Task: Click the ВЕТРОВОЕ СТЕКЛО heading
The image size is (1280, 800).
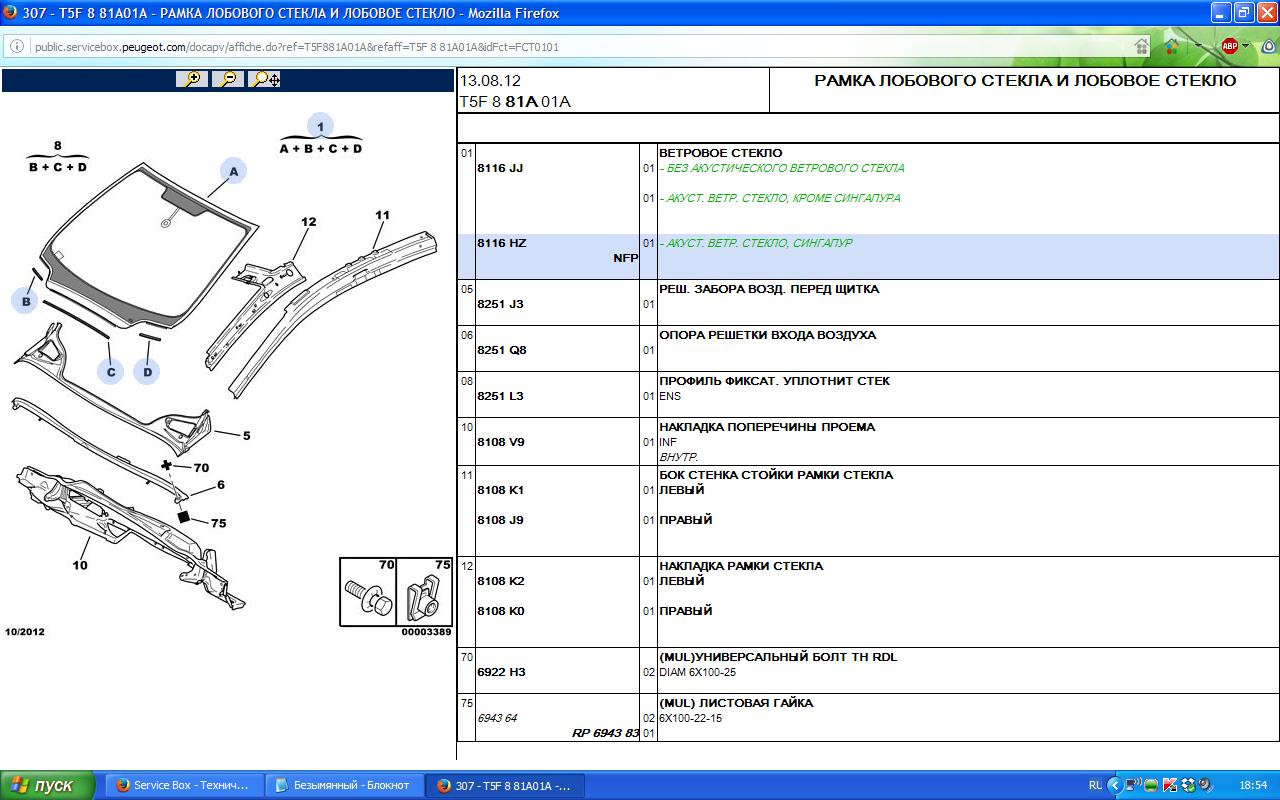Action: click(x=720, y=153)
